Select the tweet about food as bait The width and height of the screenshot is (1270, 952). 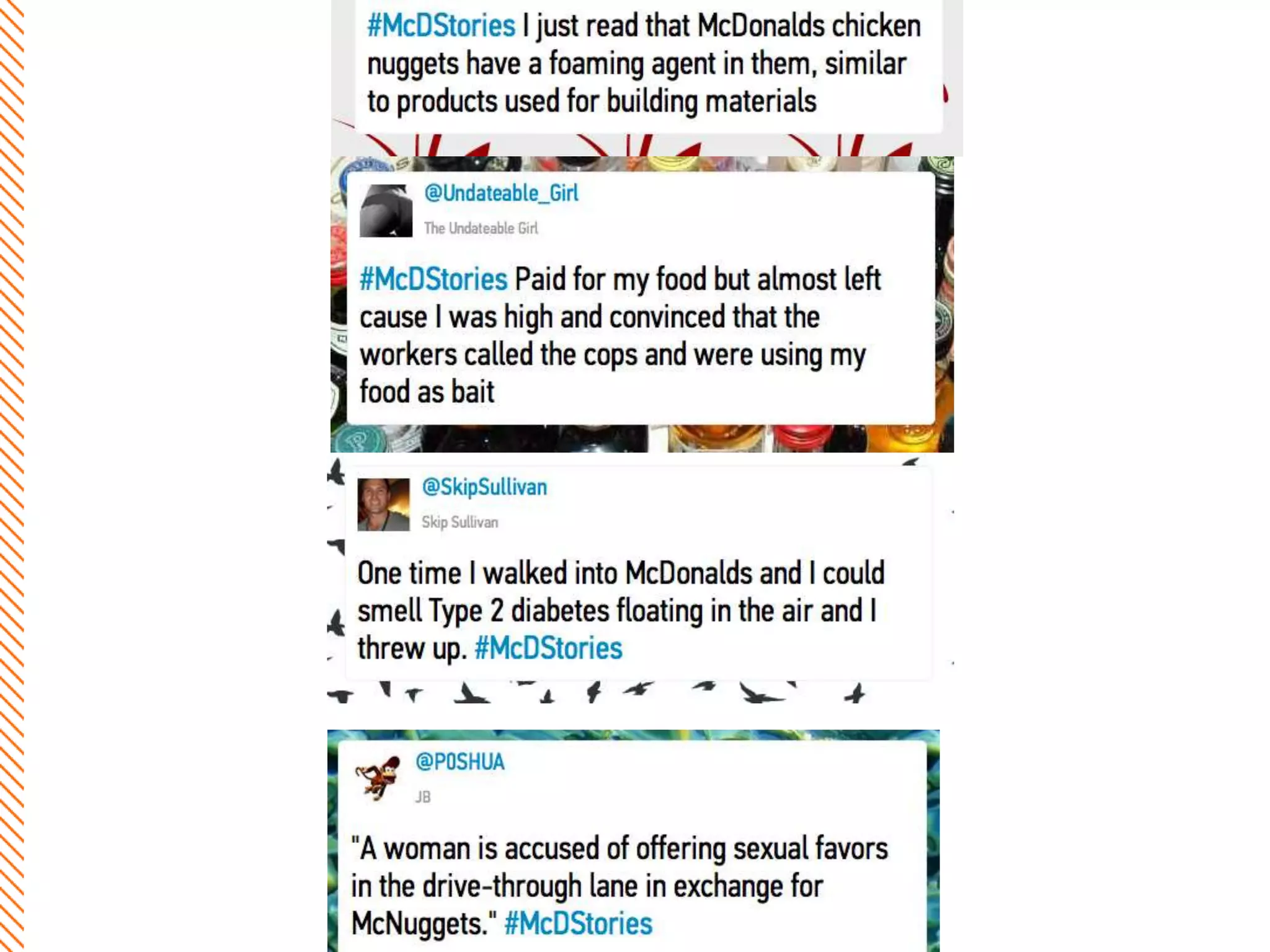tap(620, 336)
